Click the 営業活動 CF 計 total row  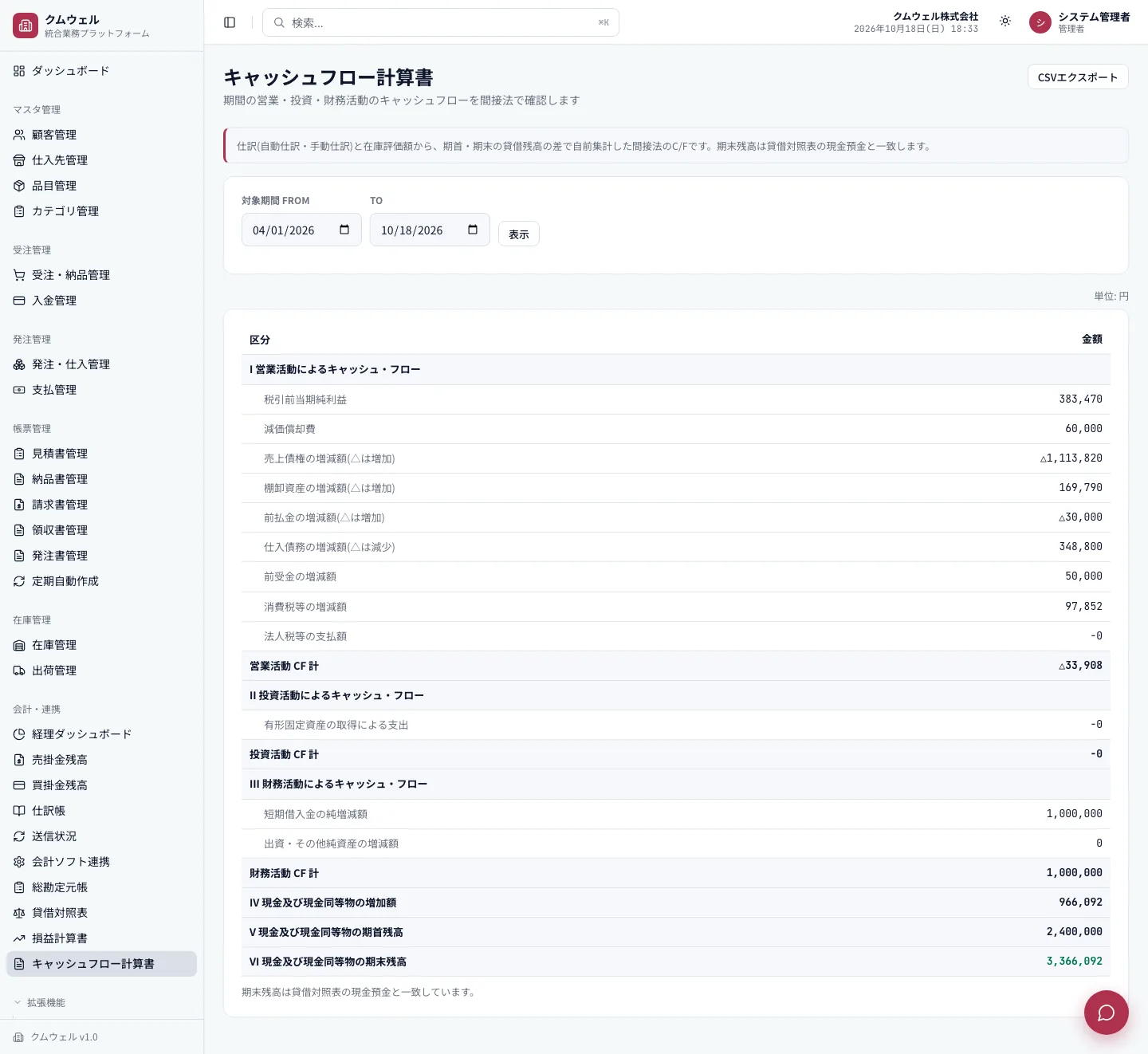tap(676, 666)
